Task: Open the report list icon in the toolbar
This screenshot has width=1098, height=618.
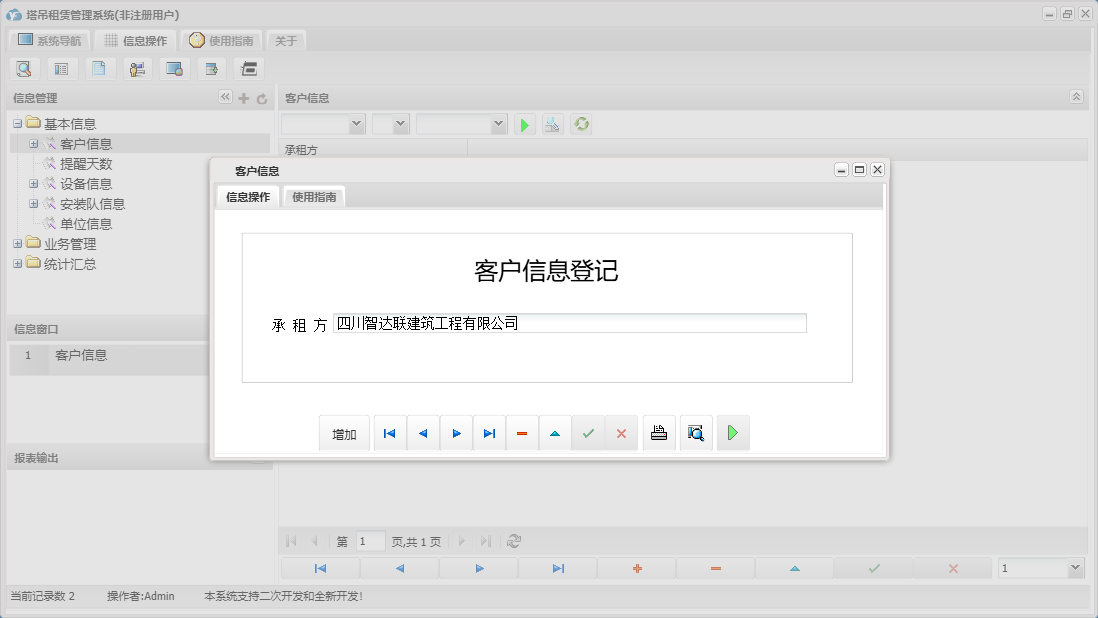Action: [x=61, y=68]
